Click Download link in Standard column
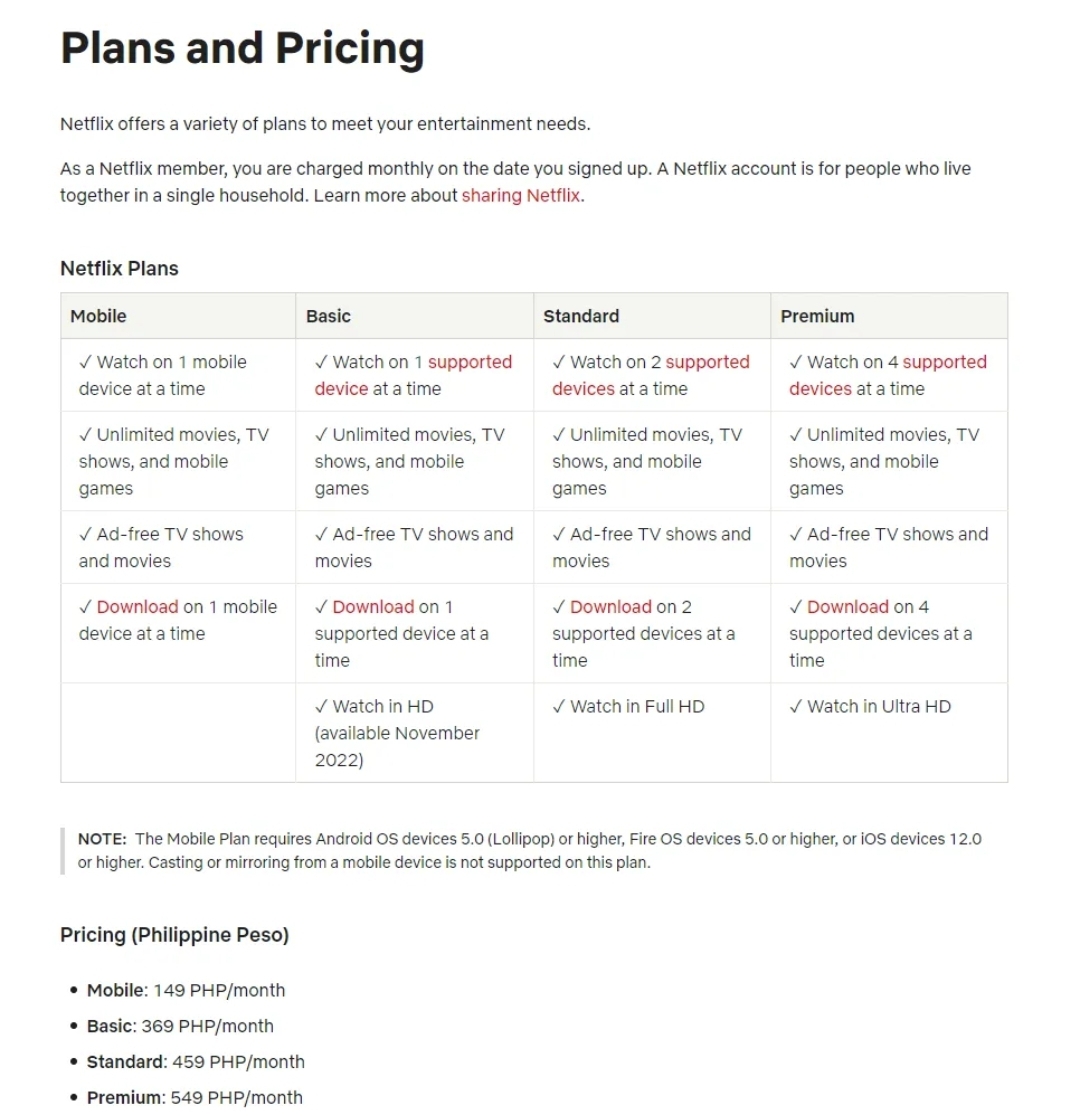The height and width of the screenshot is (1116, 1079). pos(611,607)
